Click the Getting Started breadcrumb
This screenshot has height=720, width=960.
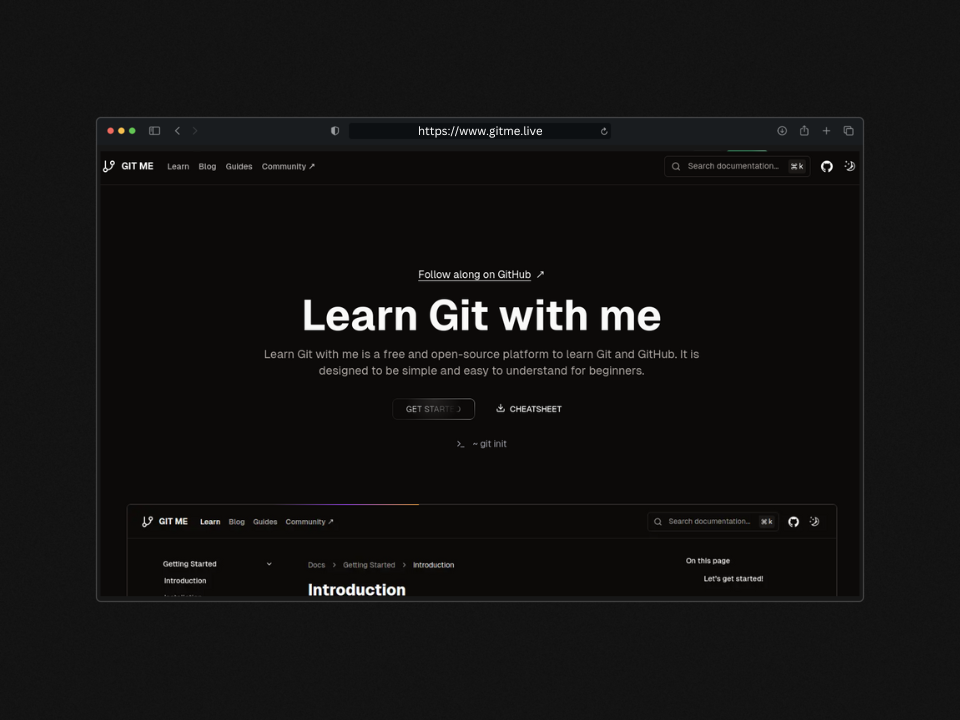pyautogui.click(x=369, y=565)
